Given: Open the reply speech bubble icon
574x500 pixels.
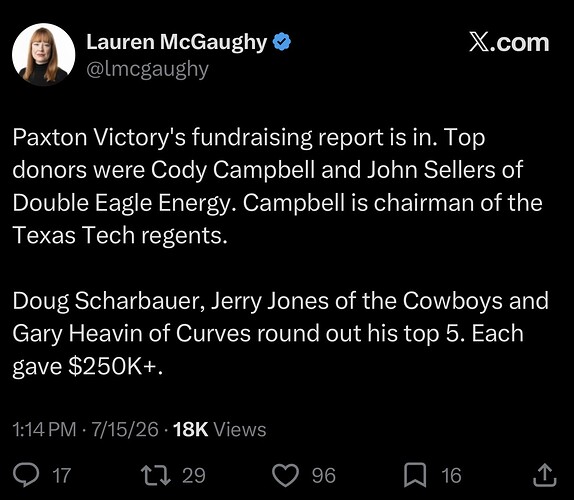Looking at the screenshot, I should 26,475.
